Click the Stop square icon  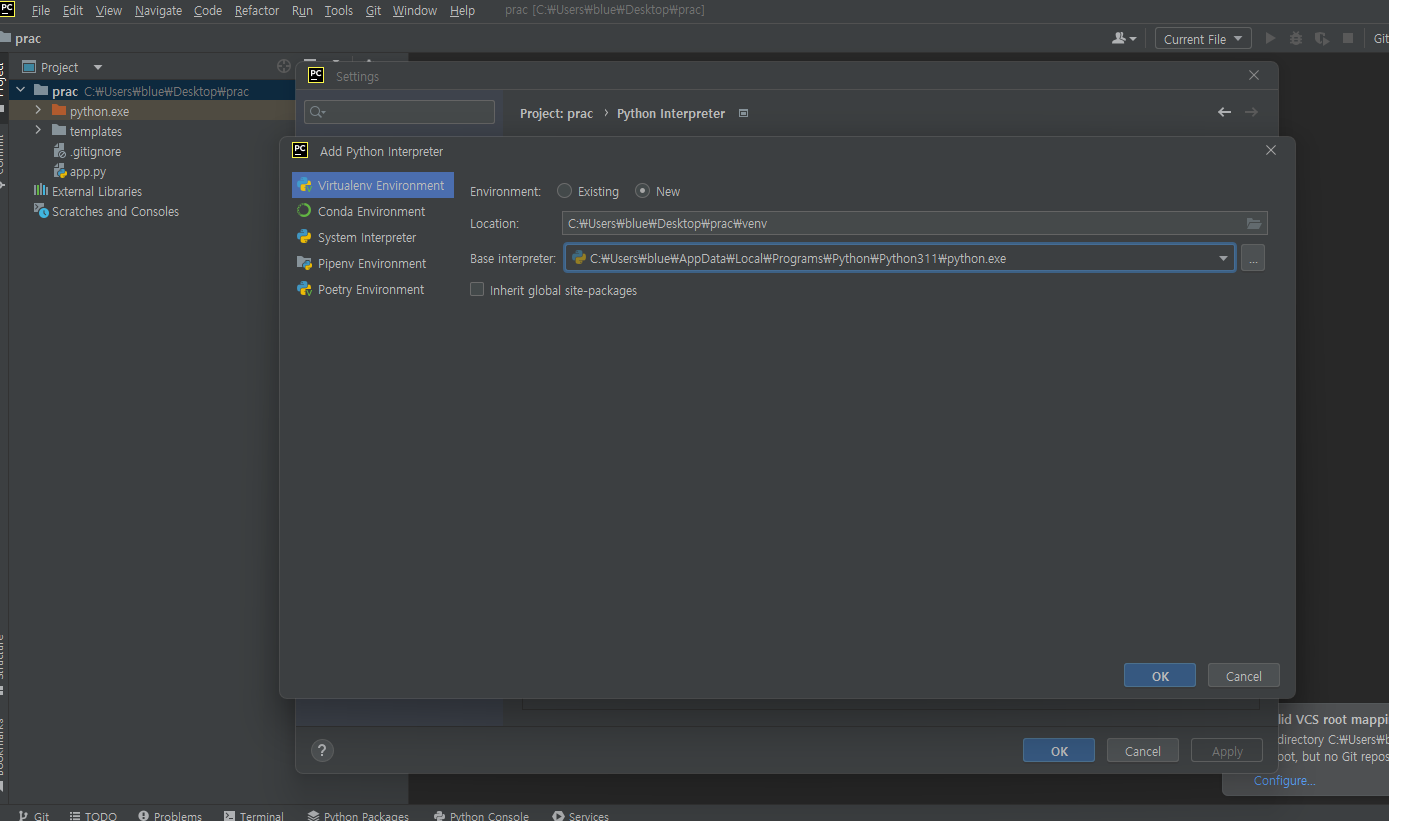pyautogui.click(x=1348, y=39)
